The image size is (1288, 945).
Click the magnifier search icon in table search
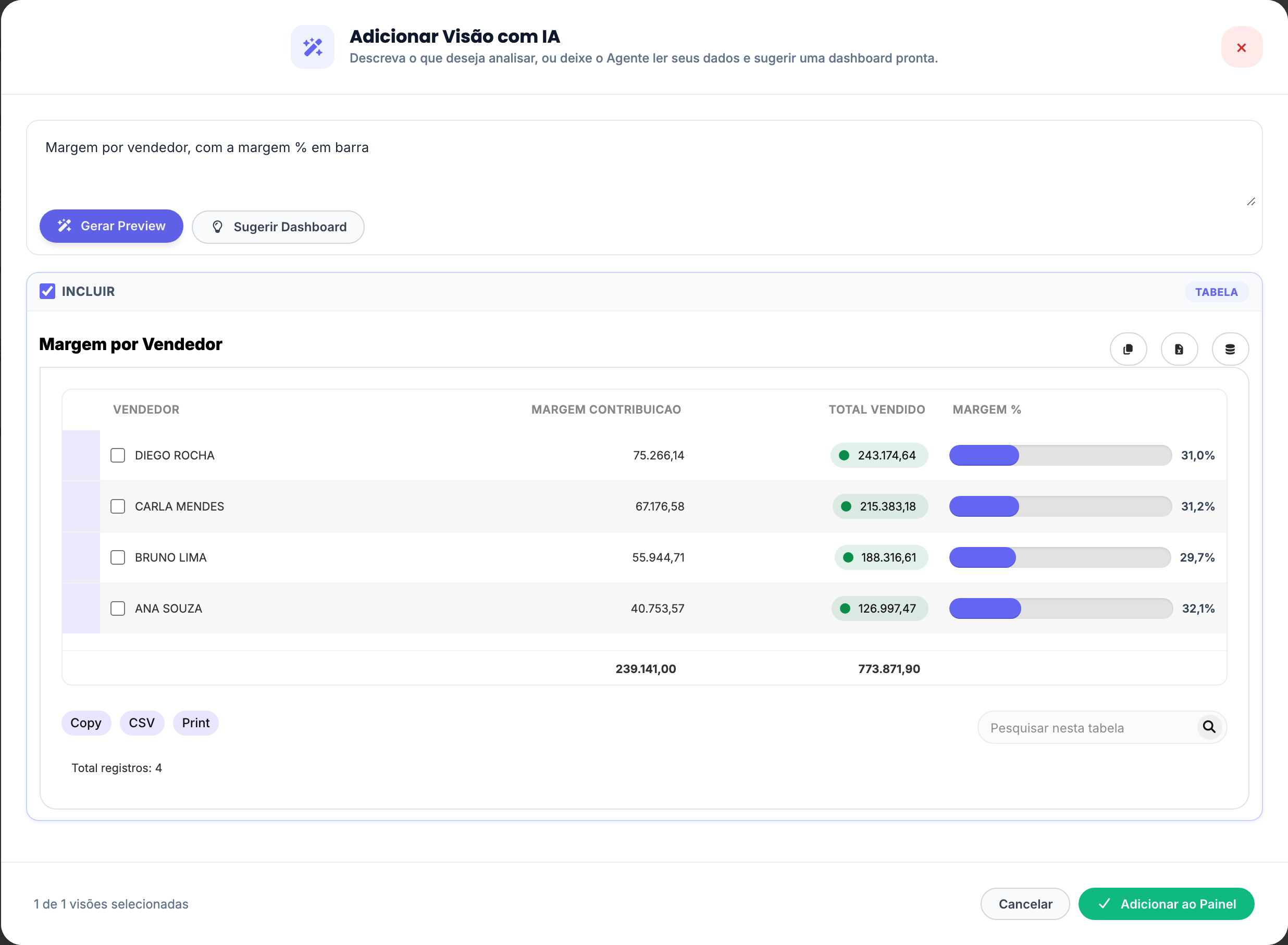tap(1208, 727)
